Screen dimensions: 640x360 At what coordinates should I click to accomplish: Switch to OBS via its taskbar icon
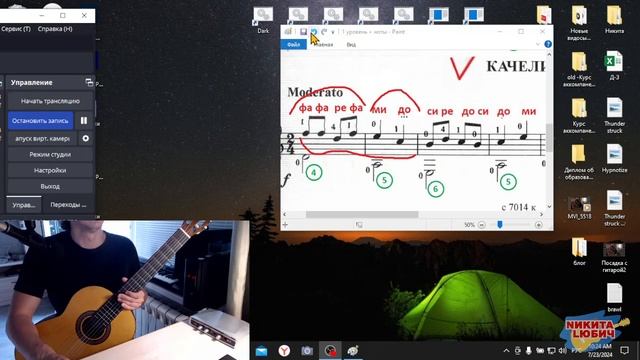pos(330,351)
